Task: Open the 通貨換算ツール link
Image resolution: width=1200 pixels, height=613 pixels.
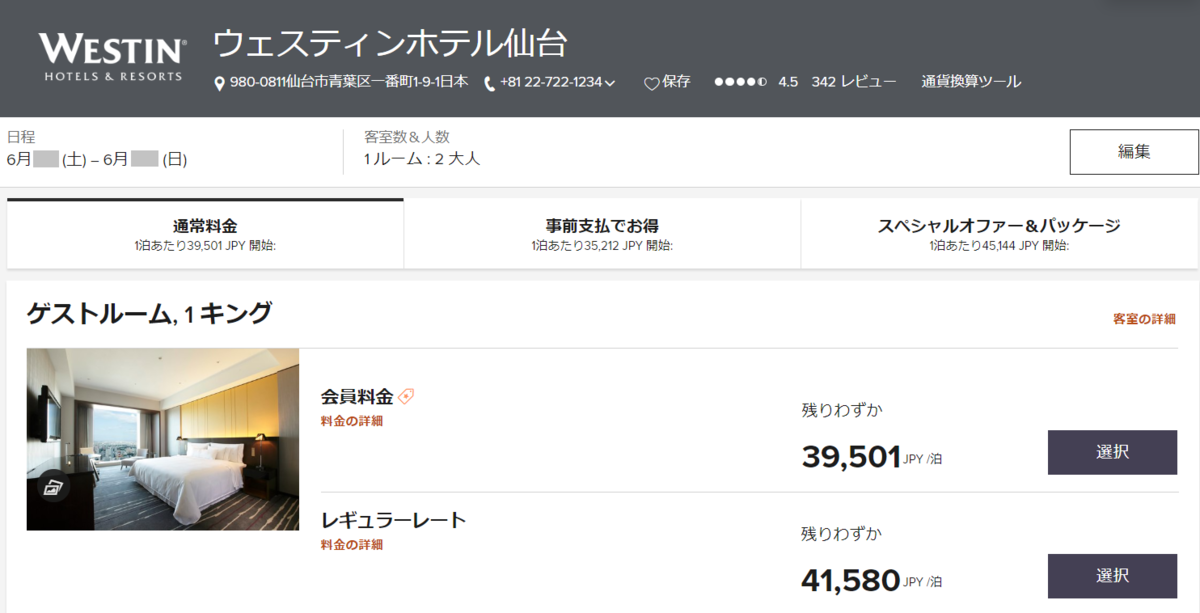Action: (971, 82)
